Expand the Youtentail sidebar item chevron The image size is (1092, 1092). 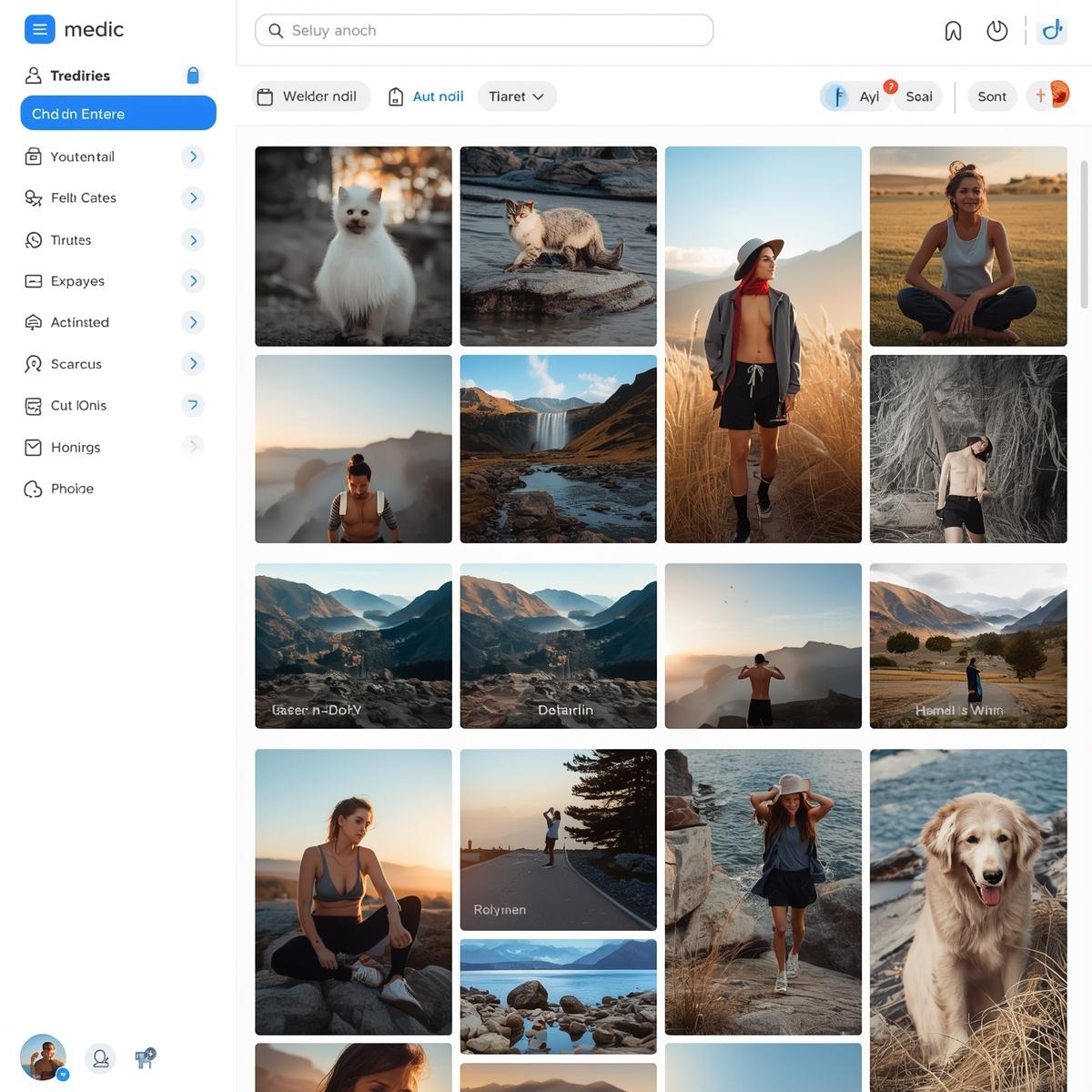193,157
